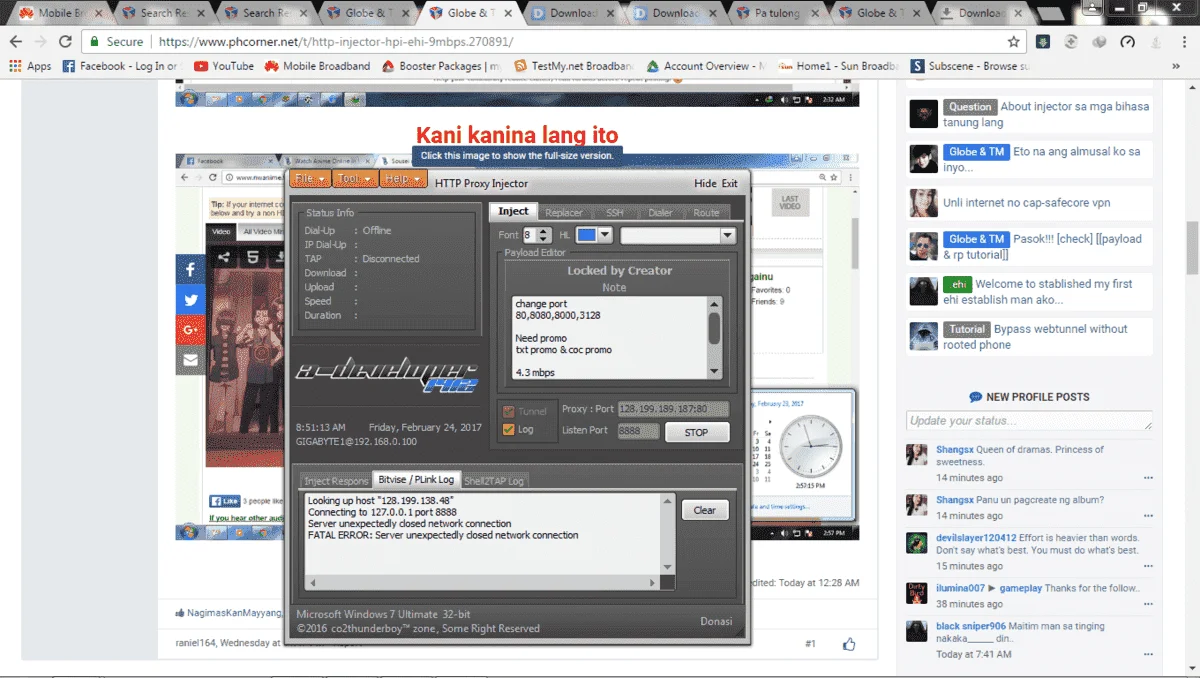This screenshot has height=678, width=1200.
Task: Share post via Facebook sidebar icon
Action: click(x=191, y=270)
